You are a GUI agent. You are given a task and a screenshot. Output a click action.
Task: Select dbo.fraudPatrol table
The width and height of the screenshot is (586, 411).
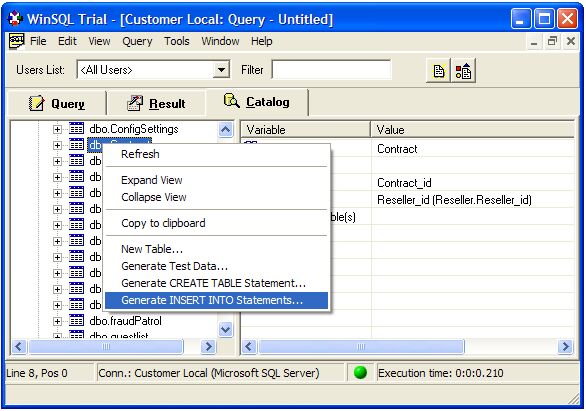[125, 321]
